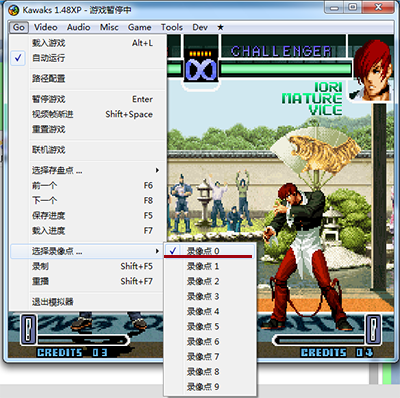
Task: Choose 视频帧渐进 (Shift+Space) entry
Action: tap(88, 114)
